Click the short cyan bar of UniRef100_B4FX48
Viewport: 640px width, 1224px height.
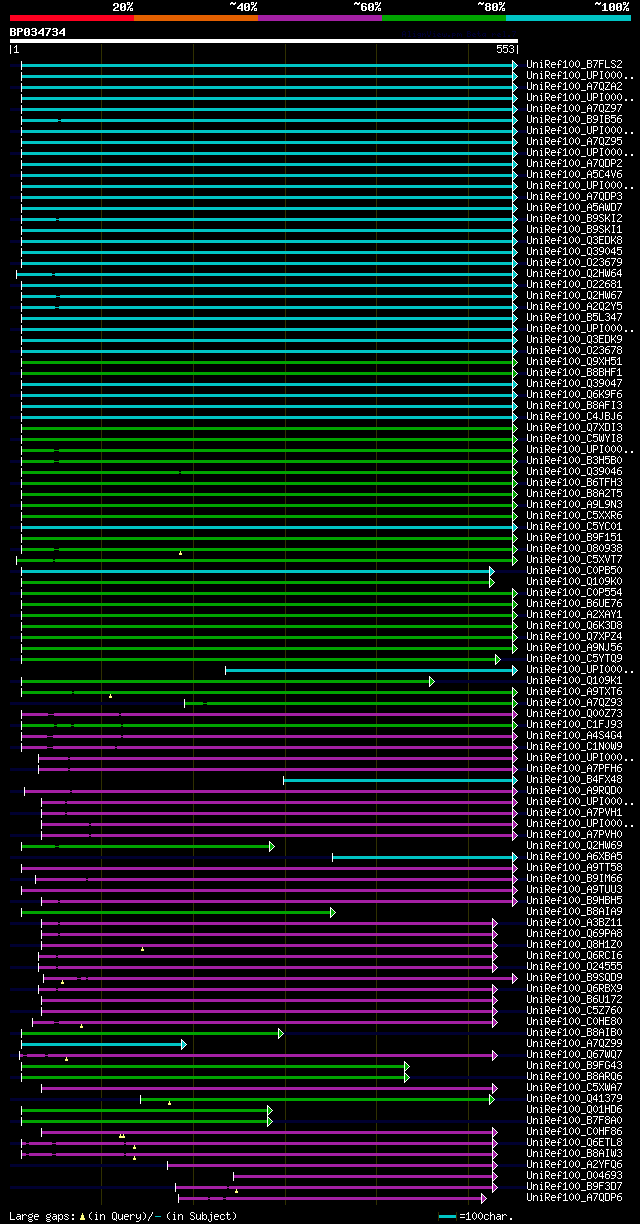click(x=400, y=780)
